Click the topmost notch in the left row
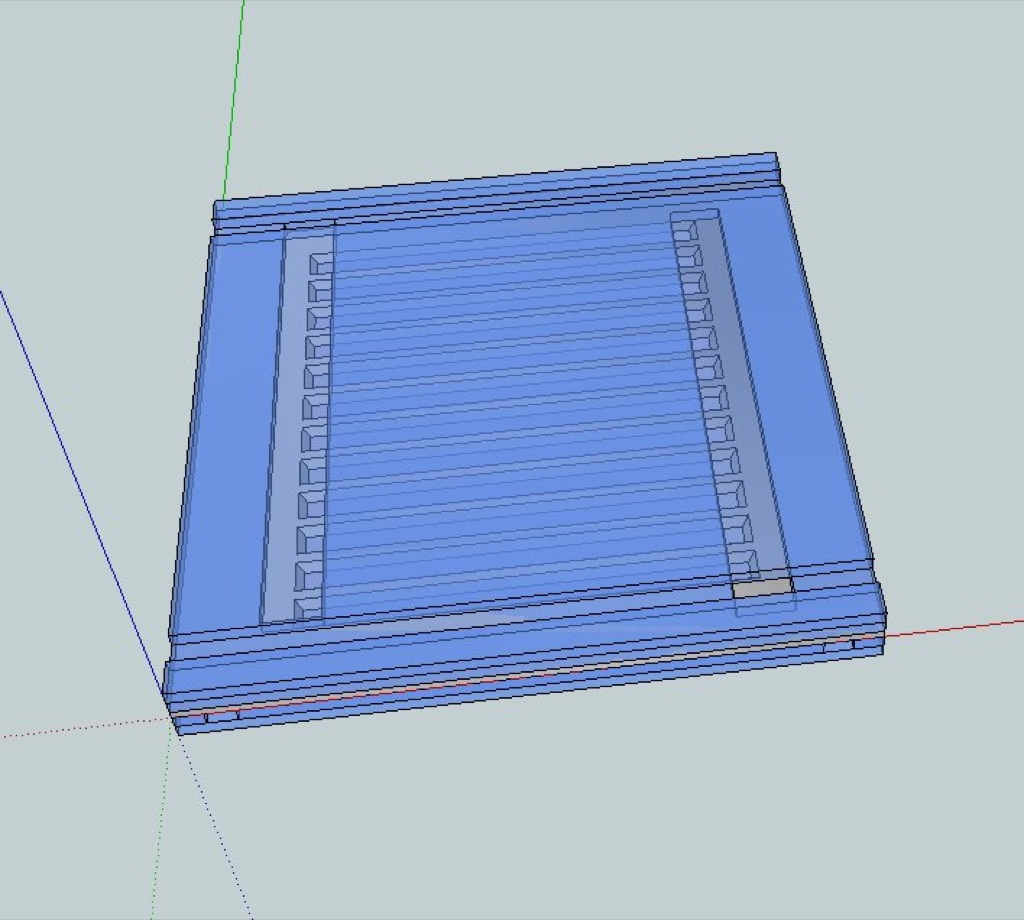 click(320, 263)
